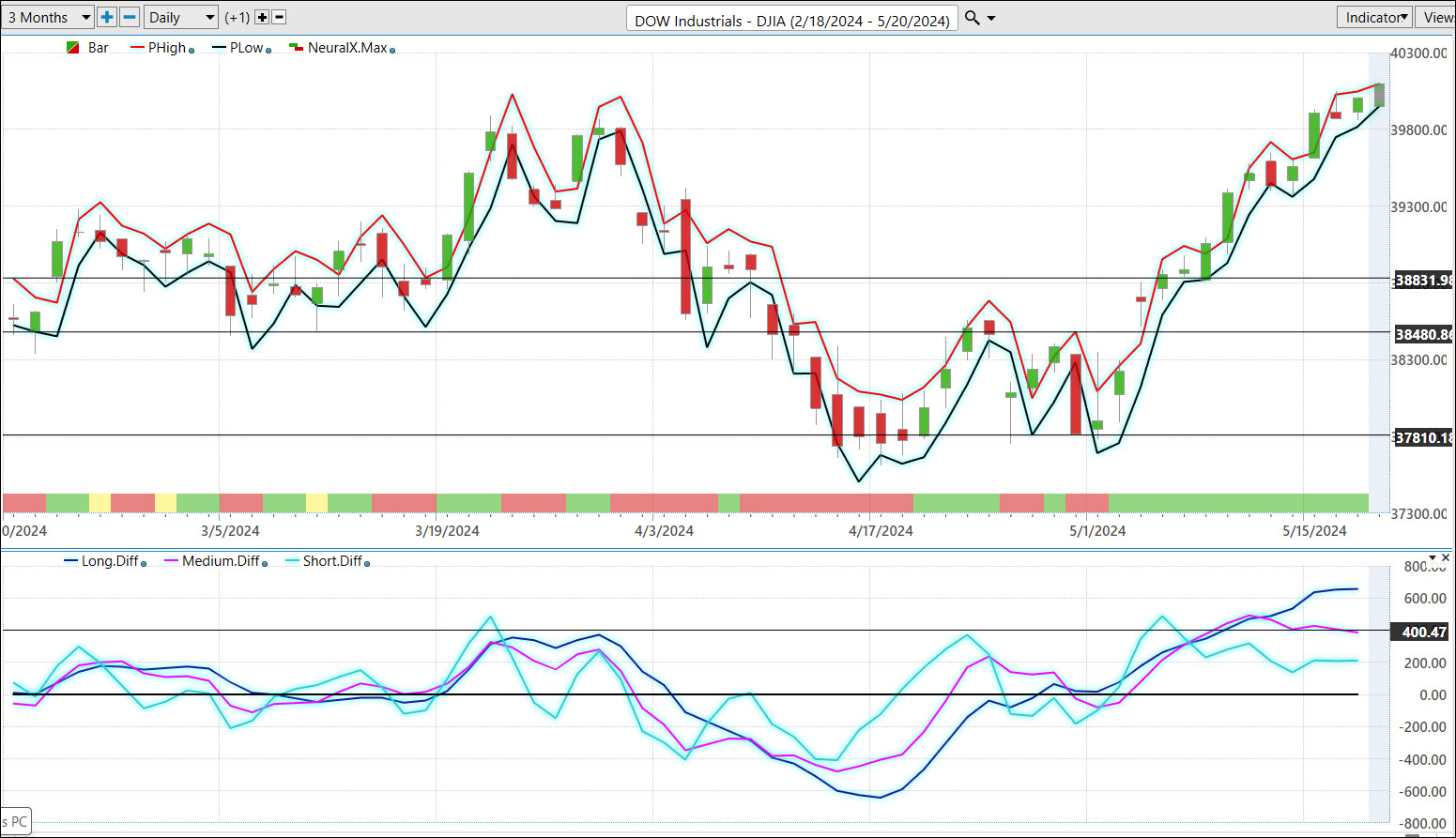Click the 3/5/2024 date axis label
The height and width of the screenshot is (838, 1456).
click(x=230, y=531)
